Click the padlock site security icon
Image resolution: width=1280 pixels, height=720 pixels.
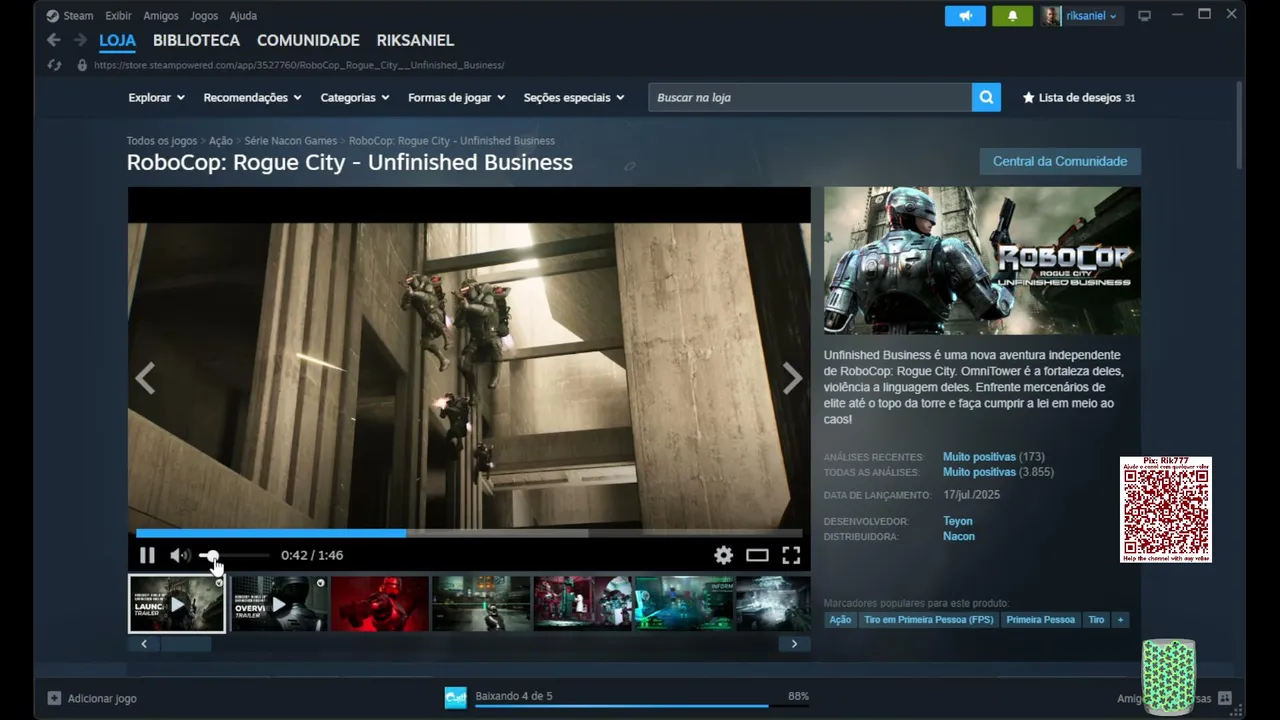point(82,65)
